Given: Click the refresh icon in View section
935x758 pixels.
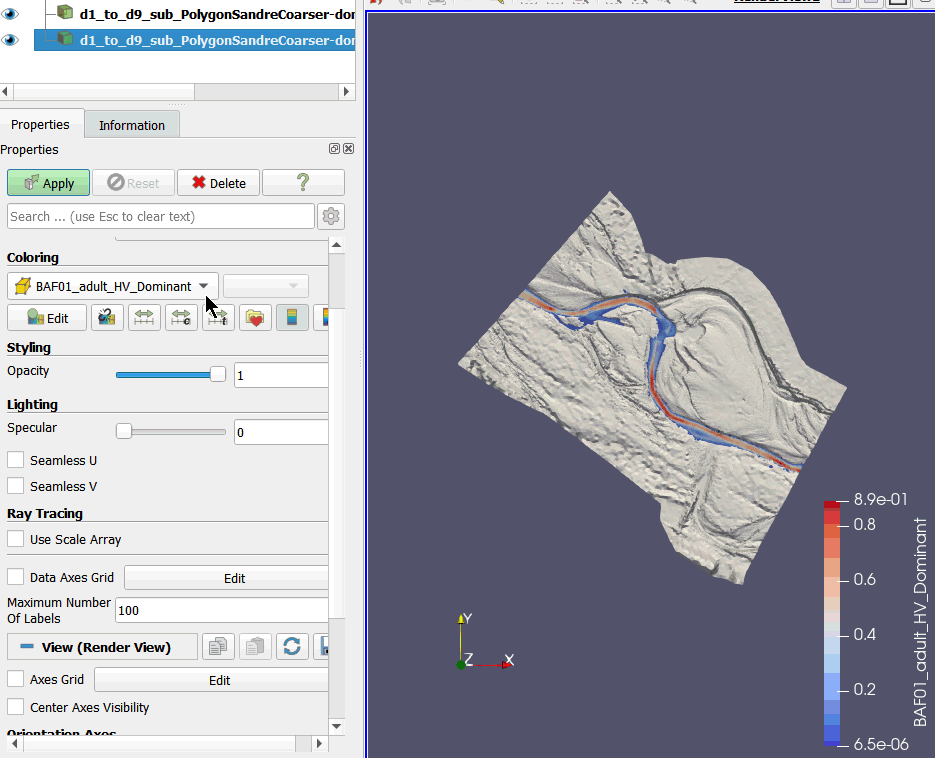Looking at the screenshot, I should click(292, 647).
